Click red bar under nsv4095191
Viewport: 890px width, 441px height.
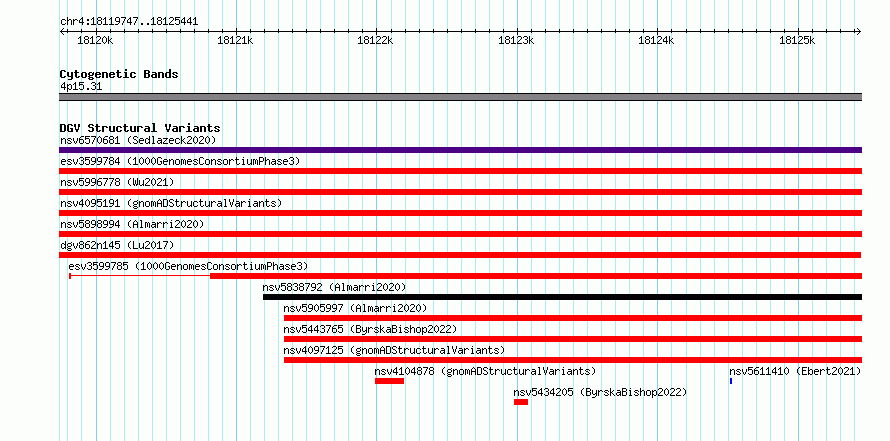click(460, 213)
